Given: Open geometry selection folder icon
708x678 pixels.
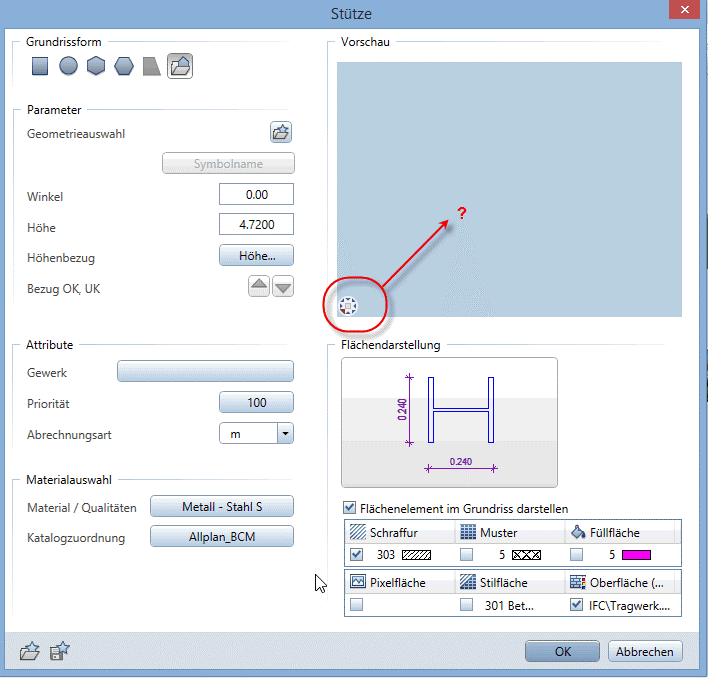Looking at the screenshot, I should tap(280, 132).
